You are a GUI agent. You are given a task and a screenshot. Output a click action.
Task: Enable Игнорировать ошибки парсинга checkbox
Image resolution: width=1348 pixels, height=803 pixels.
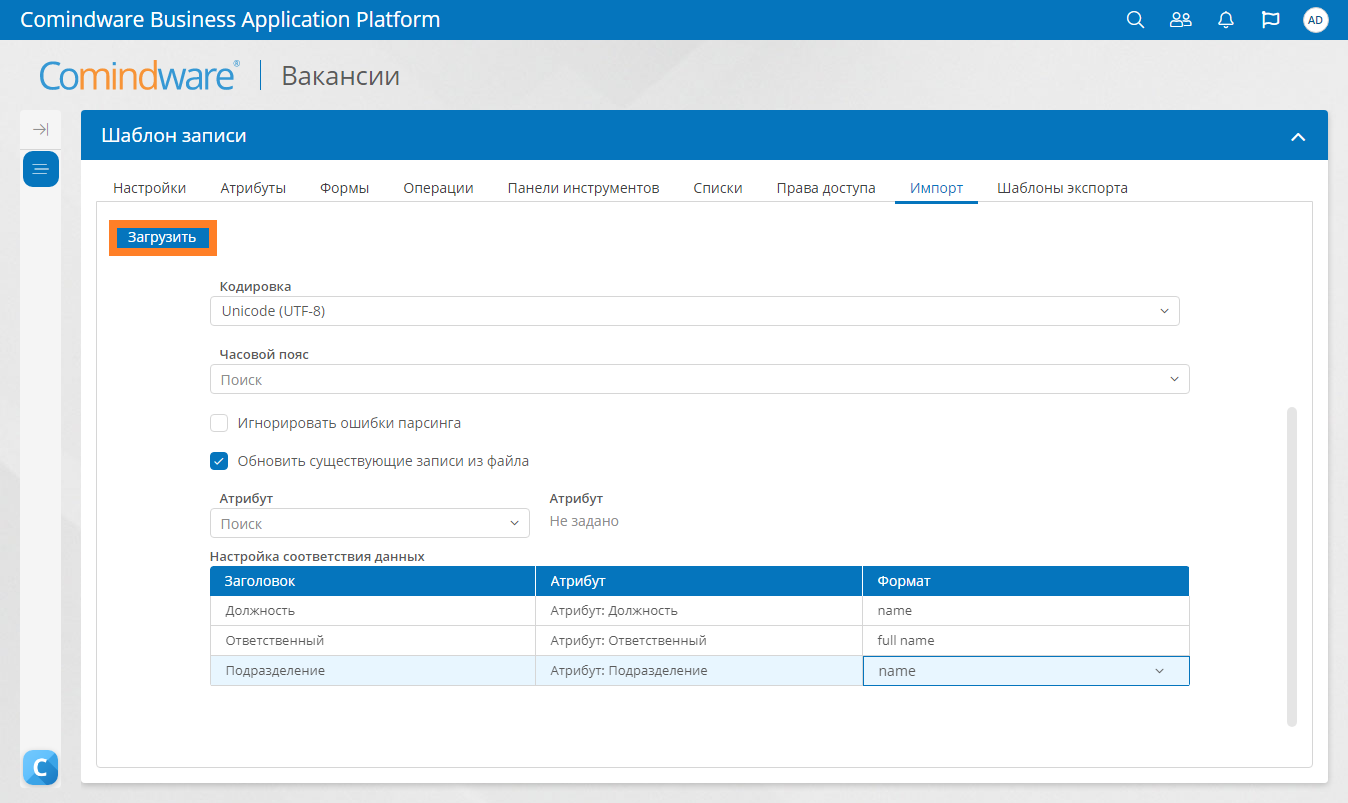click(x=219, y=423)
